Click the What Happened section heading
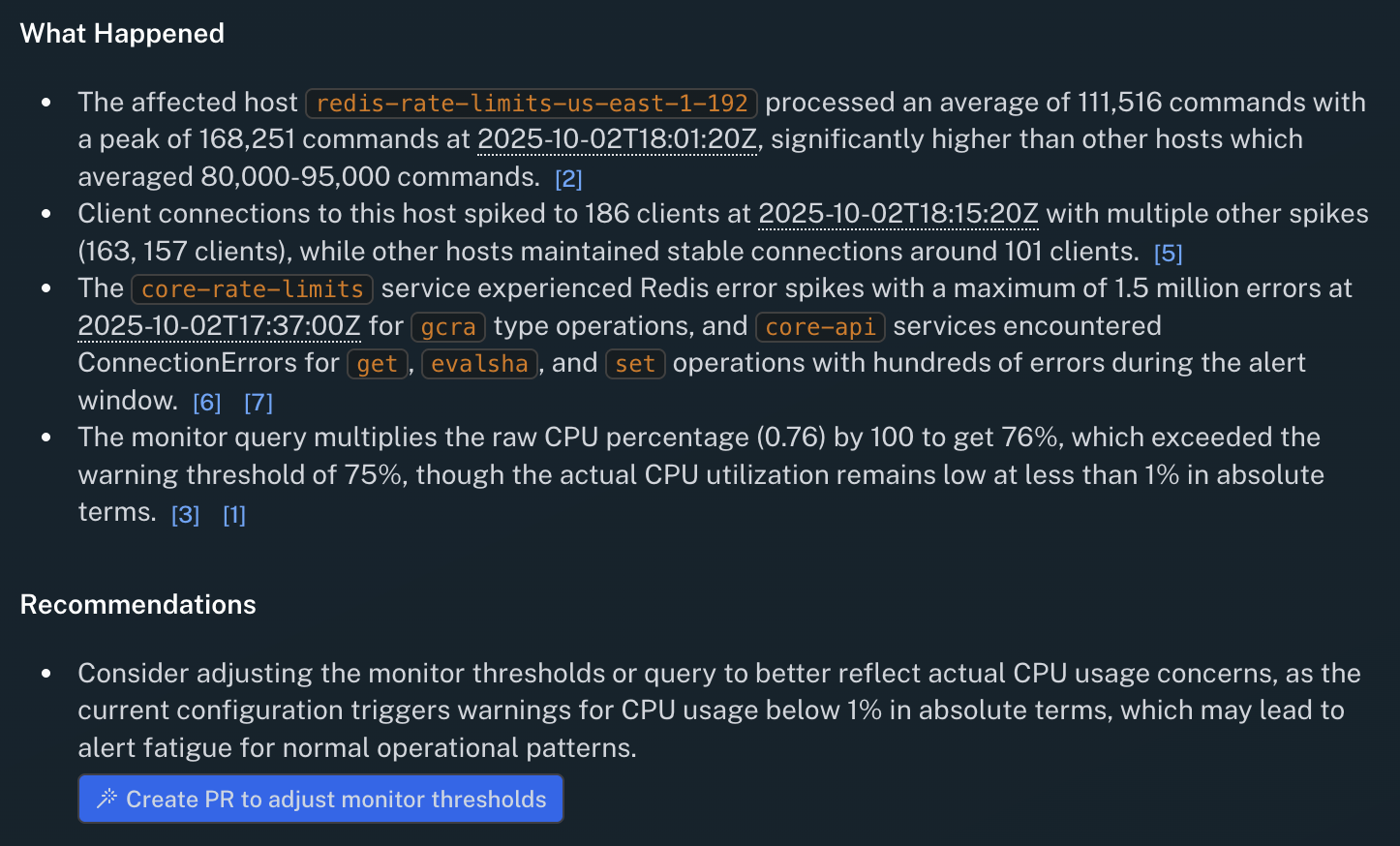Image resolution: width=1400 pixels, height=846 pixels. coord(122,33)
